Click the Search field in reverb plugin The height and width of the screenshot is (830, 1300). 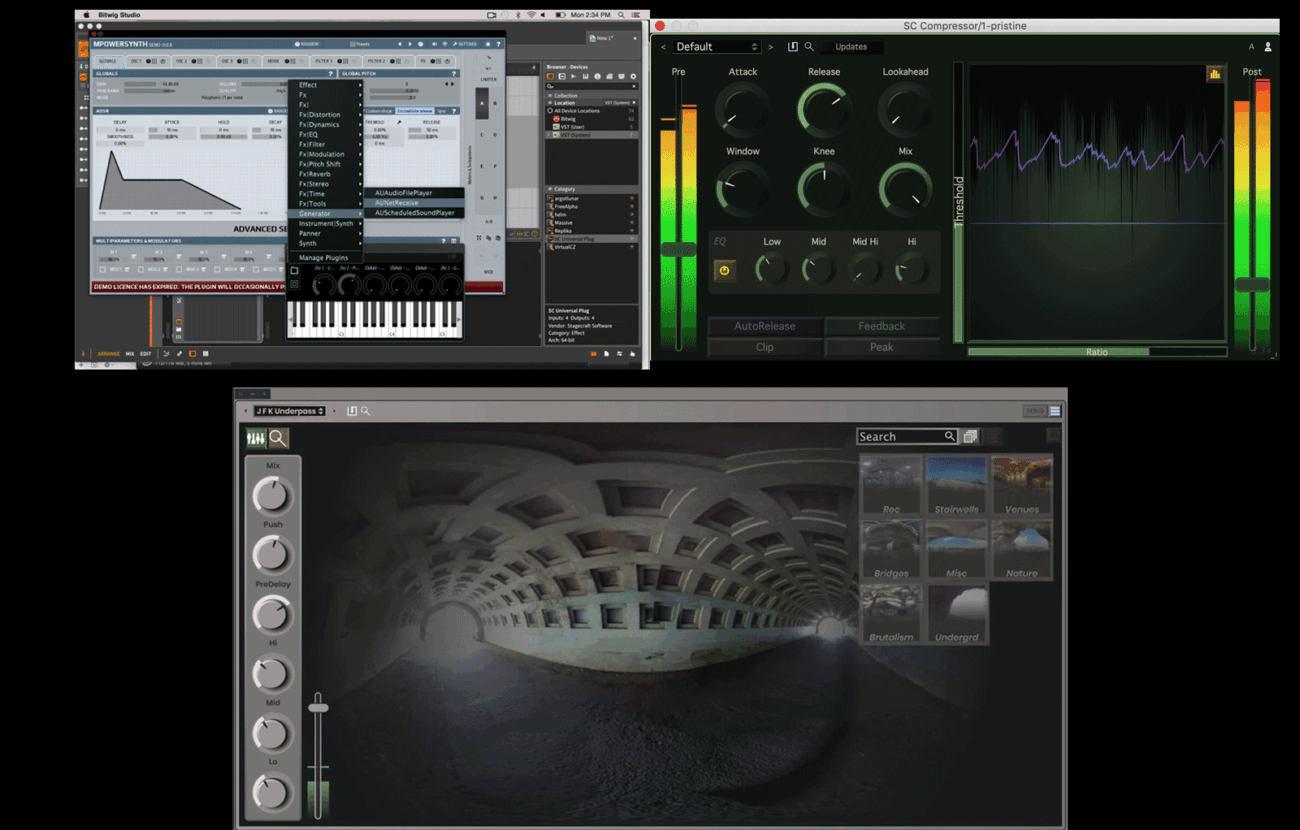[908, 437]
